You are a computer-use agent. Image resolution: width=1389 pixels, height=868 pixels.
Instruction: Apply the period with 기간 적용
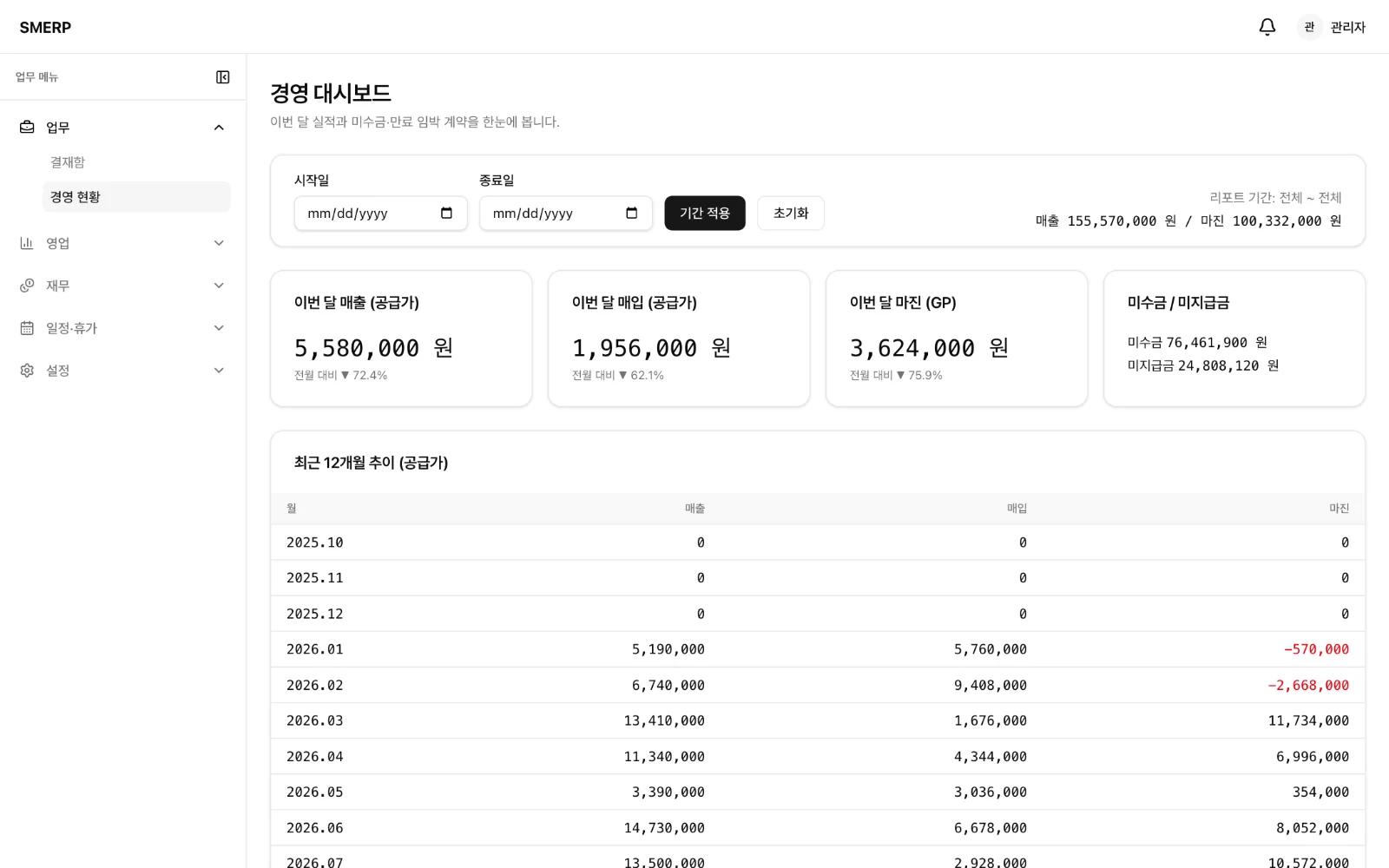(705, 214)
